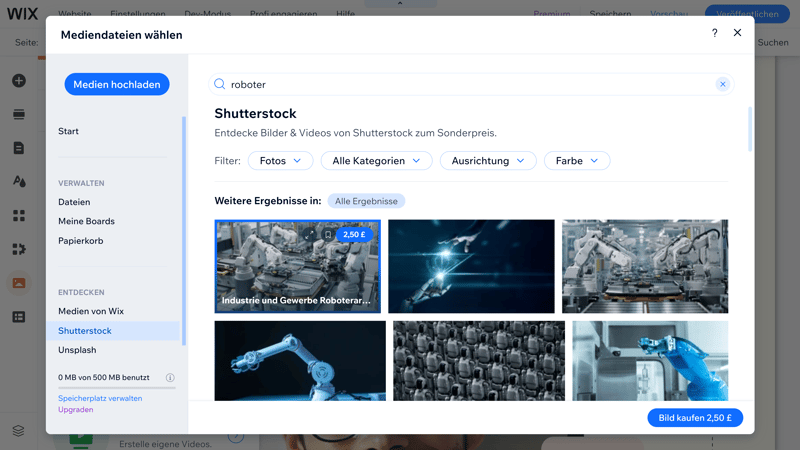
Task: Open the help question mark icon
Action: (x=714, y=33)
